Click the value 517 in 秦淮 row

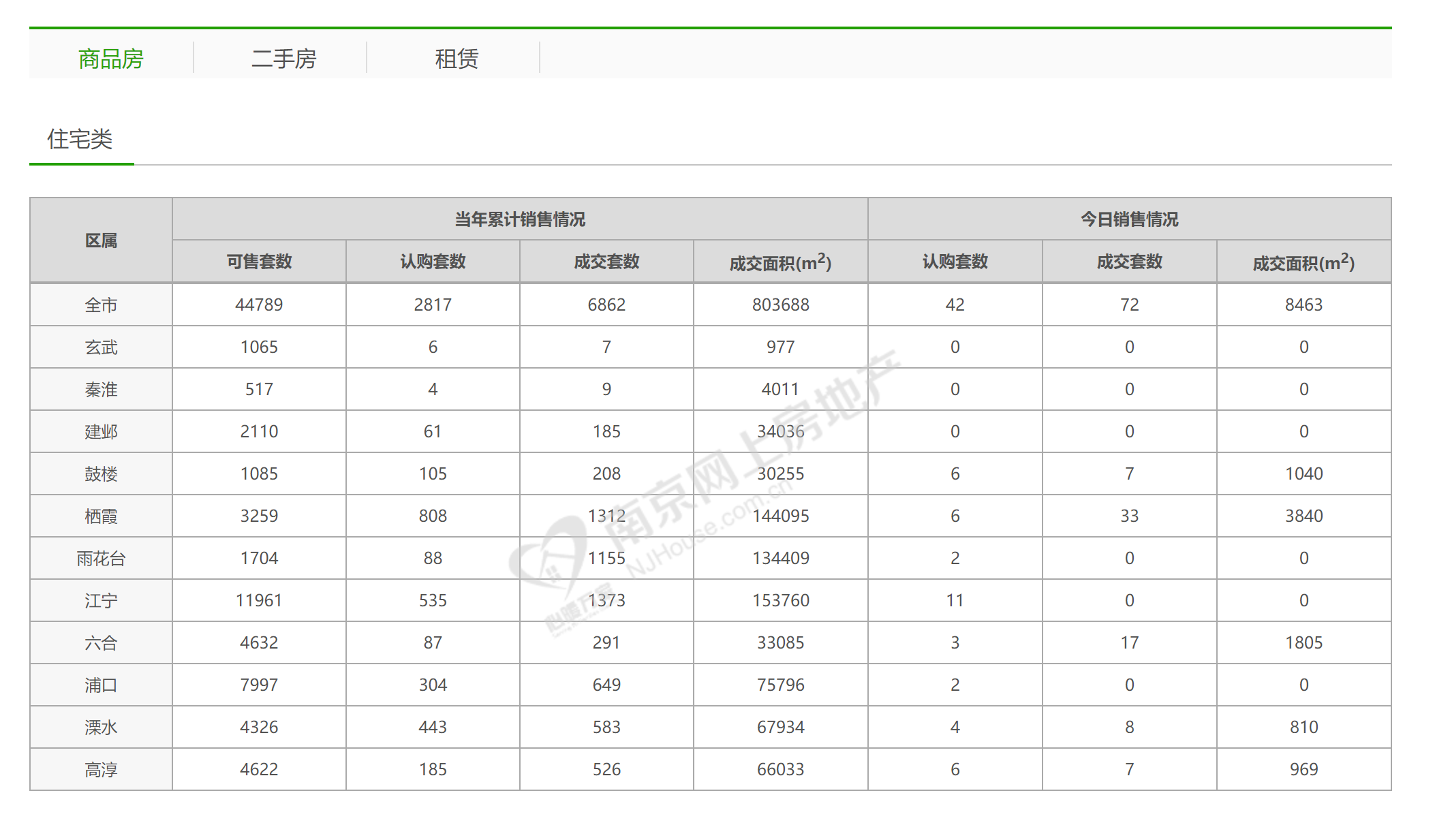[x=259, y=389]
